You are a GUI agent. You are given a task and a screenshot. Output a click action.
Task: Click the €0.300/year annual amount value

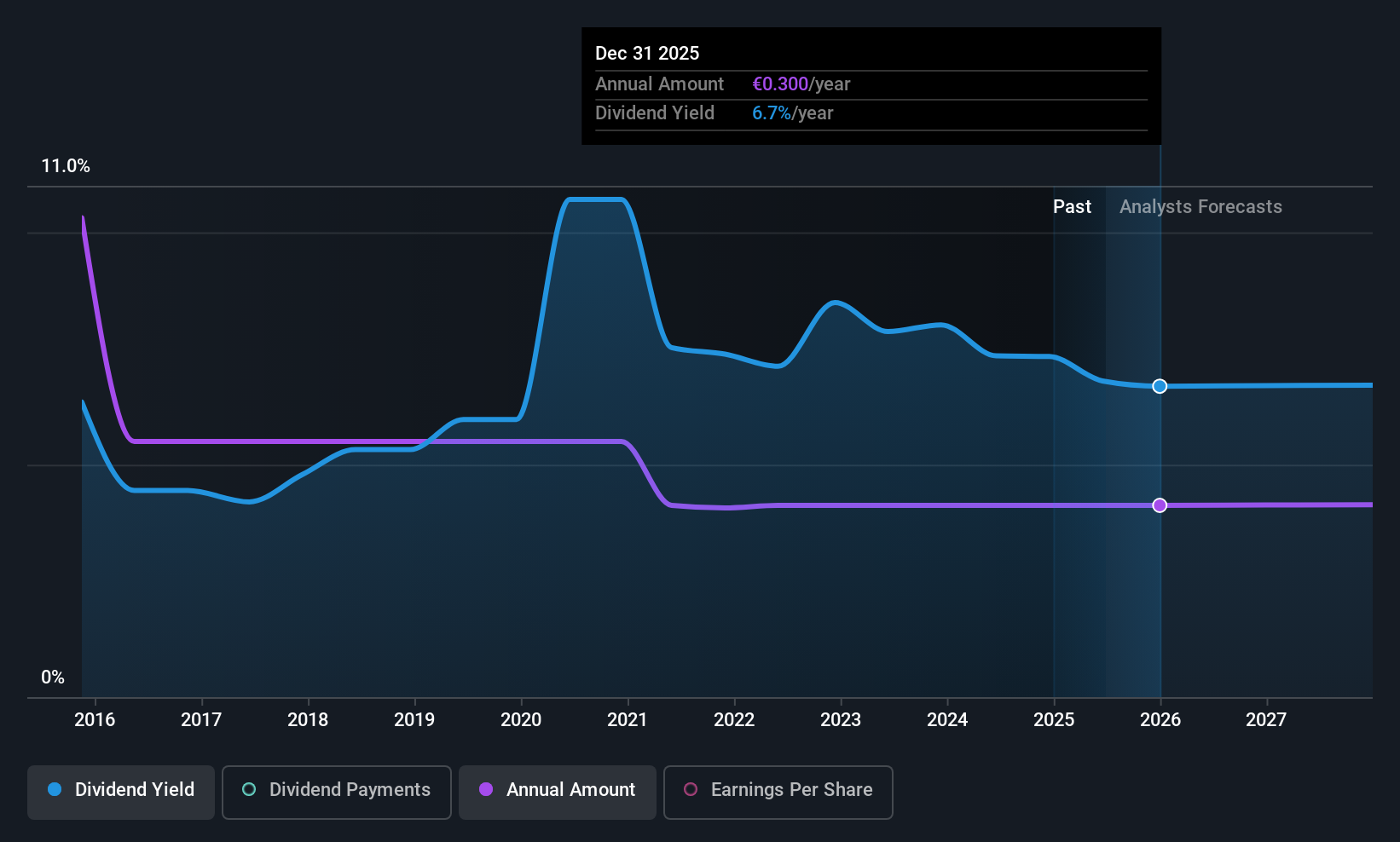tap(801, 84)
